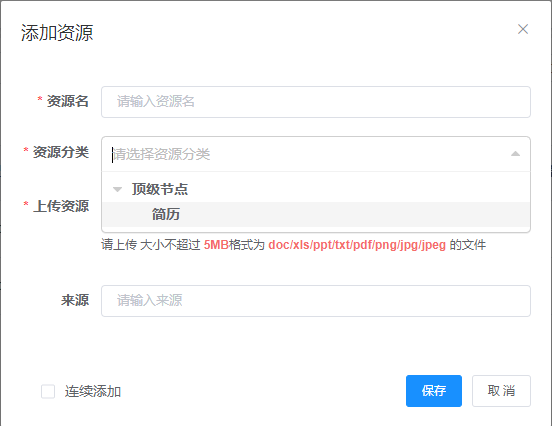
Task: Click the red doc/xls/ppt file formats text
Action: [x=357, y=245]
